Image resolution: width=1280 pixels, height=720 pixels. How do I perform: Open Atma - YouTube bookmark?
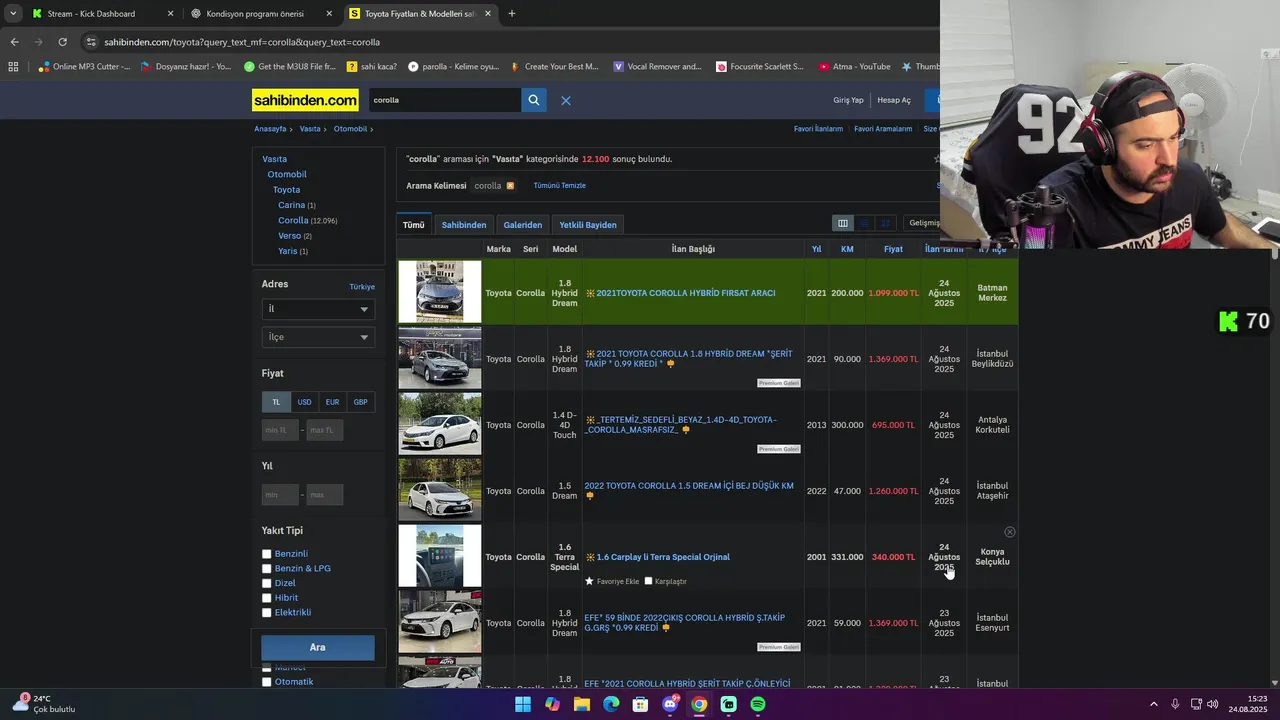click(854, 67)
